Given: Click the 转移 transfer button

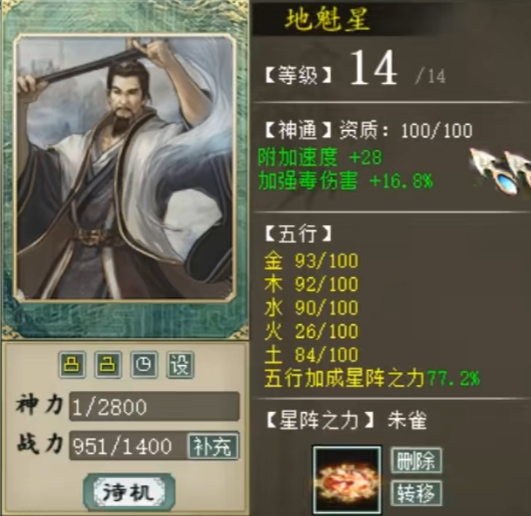Looking at the screenshot, I should (x=416, y=493).
